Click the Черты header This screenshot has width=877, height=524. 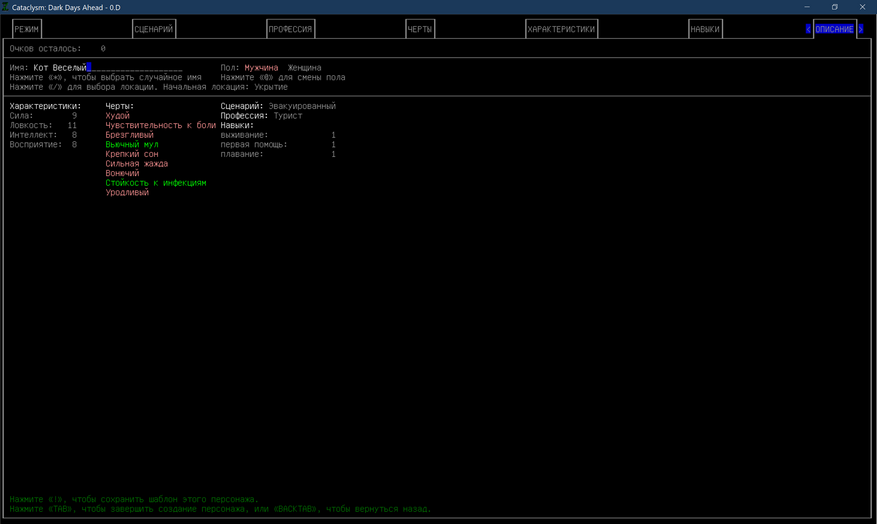tap(120, 106)
